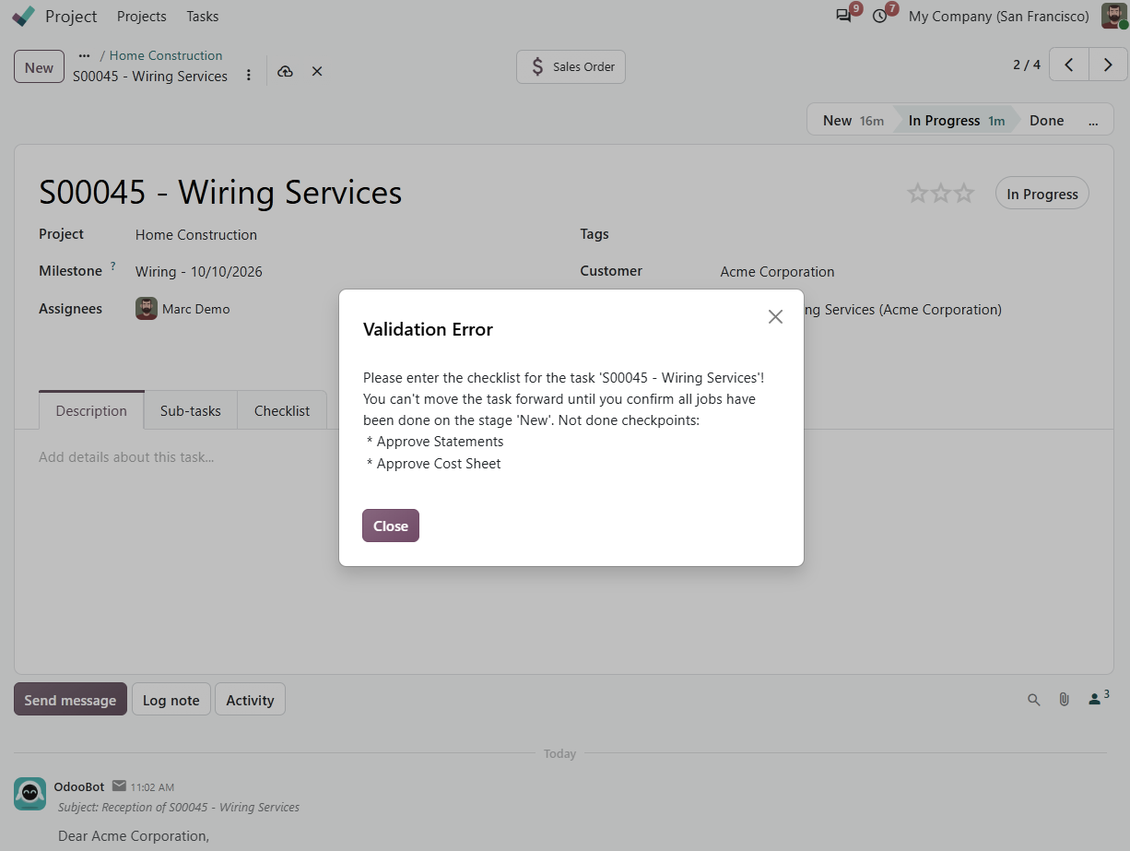This screenshot has height=851, width=1130.
Task: Click the Send message button
Action: tap(71, 700)
